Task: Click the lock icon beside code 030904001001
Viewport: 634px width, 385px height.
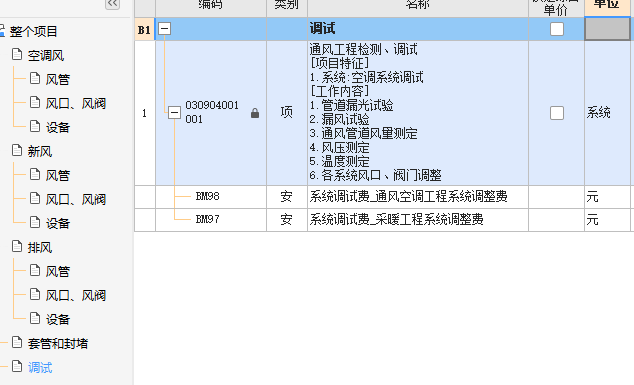Action: point(255,113)
